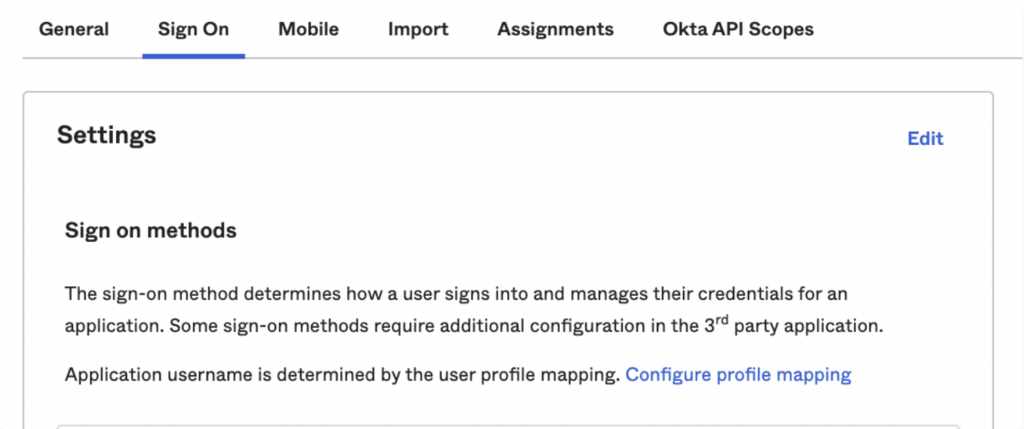Open the Mobile tab
1024x429 pixels.
pos(308,29)
